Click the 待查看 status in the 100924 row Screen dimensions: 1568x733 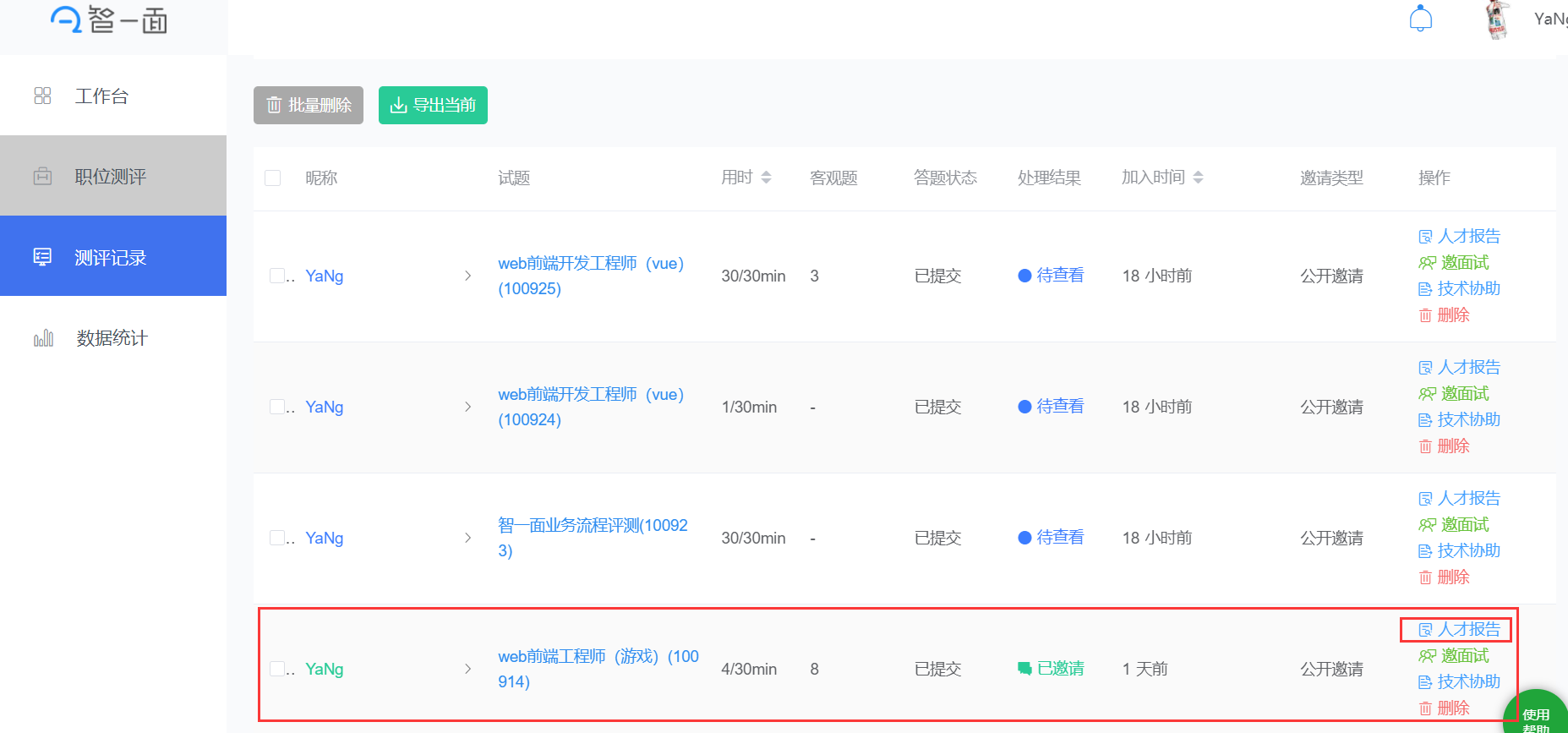(x=1051, y=407)
